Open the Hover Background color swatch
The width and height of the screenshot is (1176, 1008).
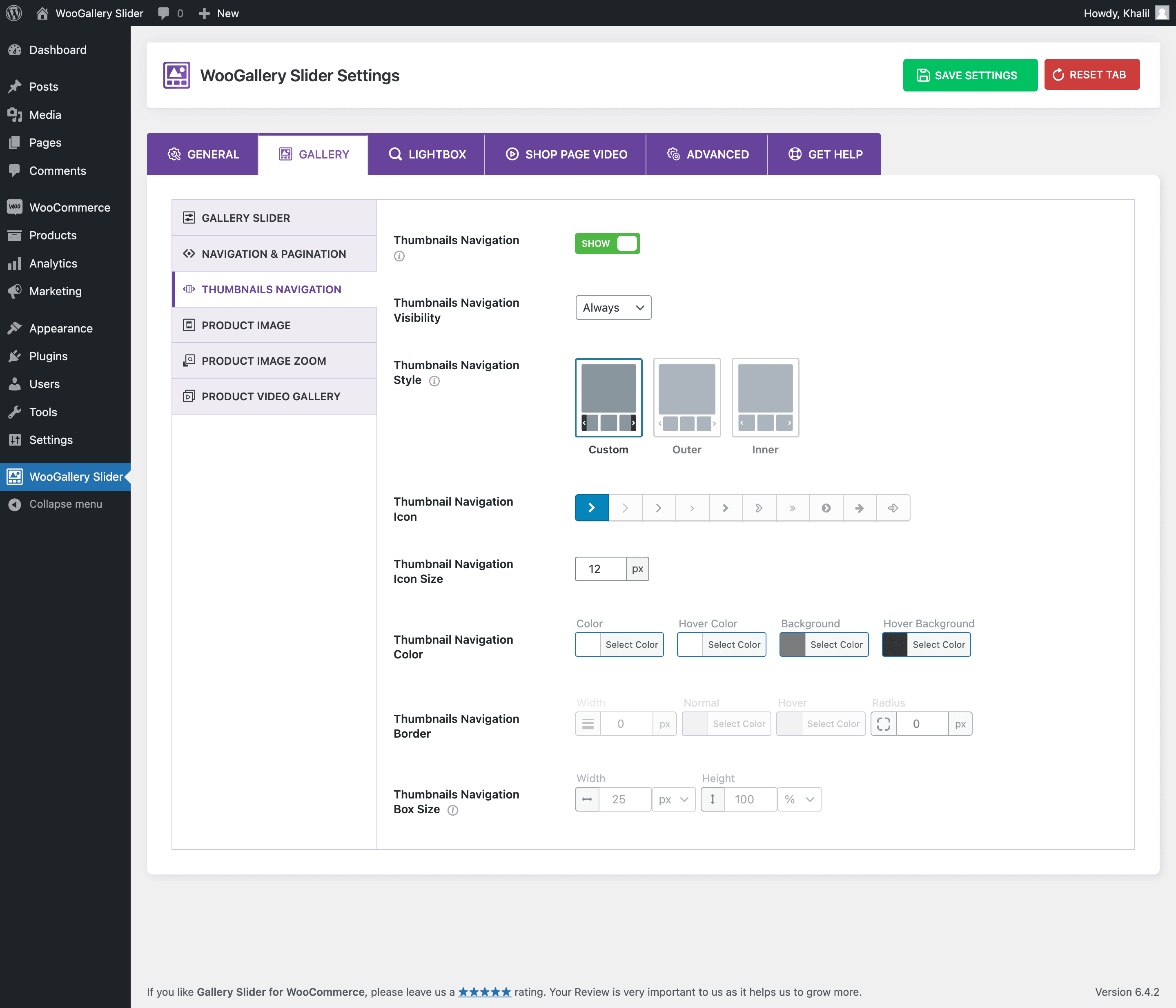point(895,644)
